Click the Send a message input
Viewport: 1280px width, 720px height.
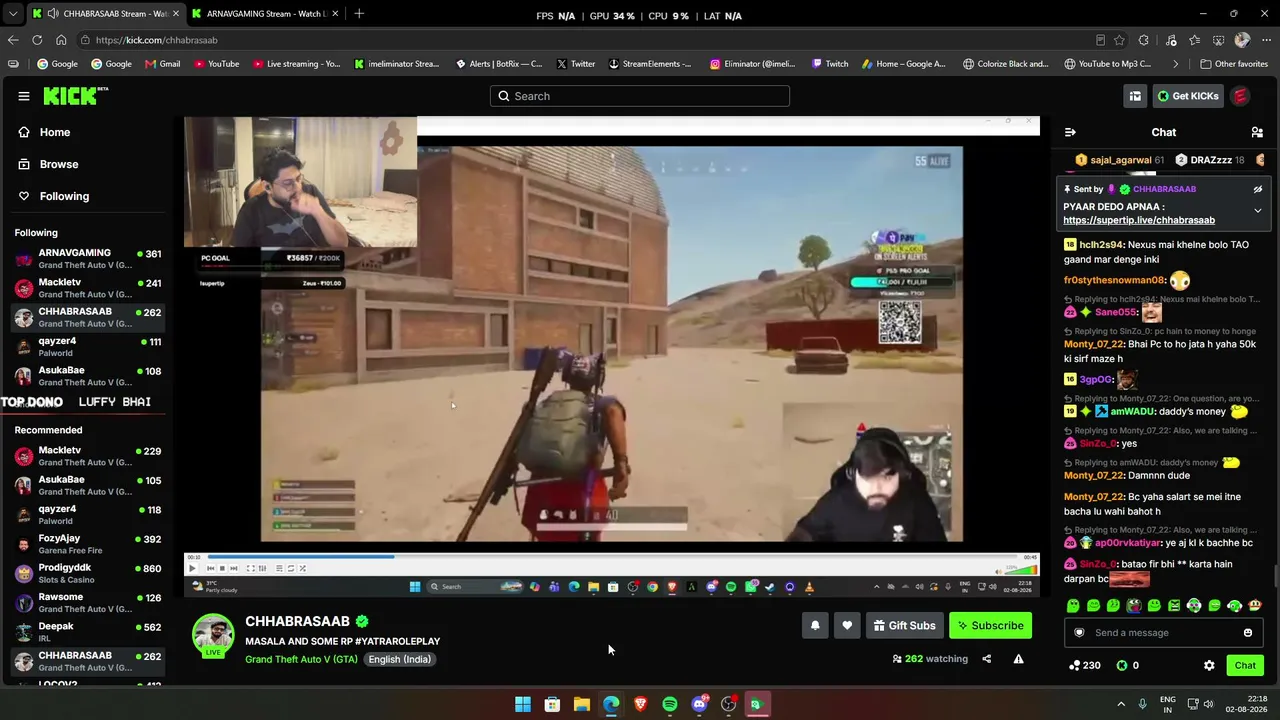click(1163, 632)
